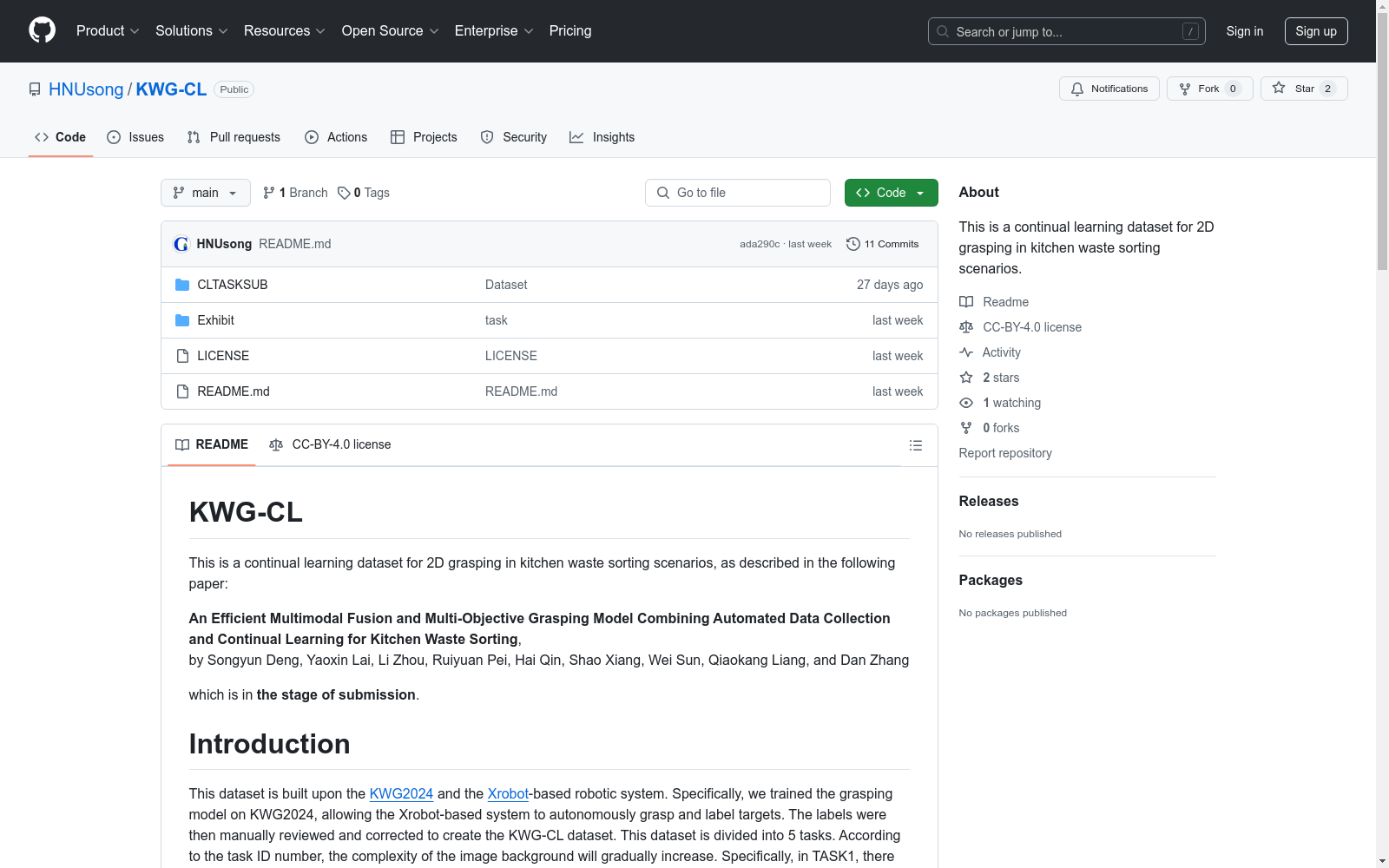Open the Pricing page
This screenshot has width=1389, height=868.
570,31
